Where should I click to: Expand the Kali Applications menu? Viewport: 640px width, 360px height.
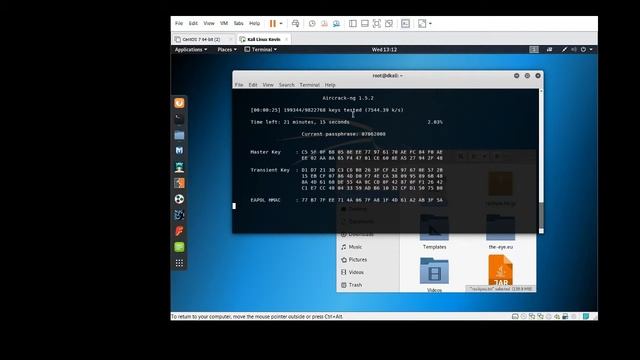click(x=191, y=49)
